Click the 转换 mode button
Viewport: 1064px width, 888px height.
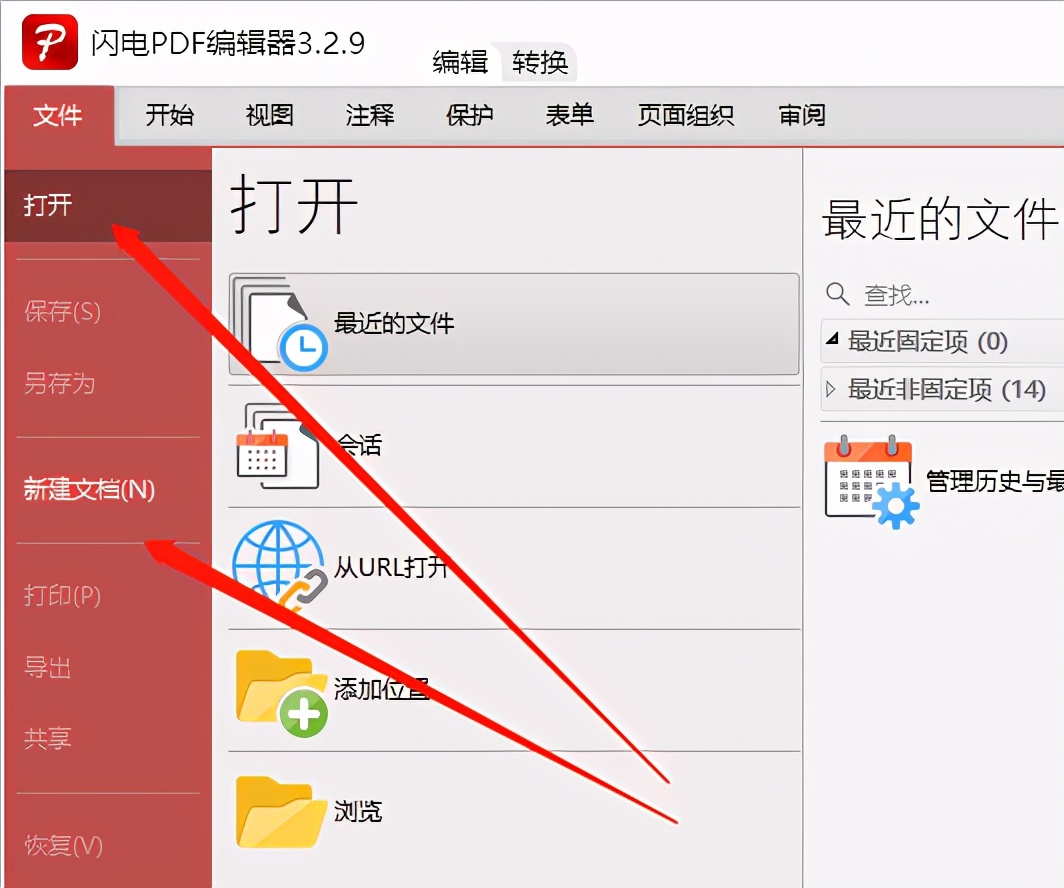tap(540, 63)
